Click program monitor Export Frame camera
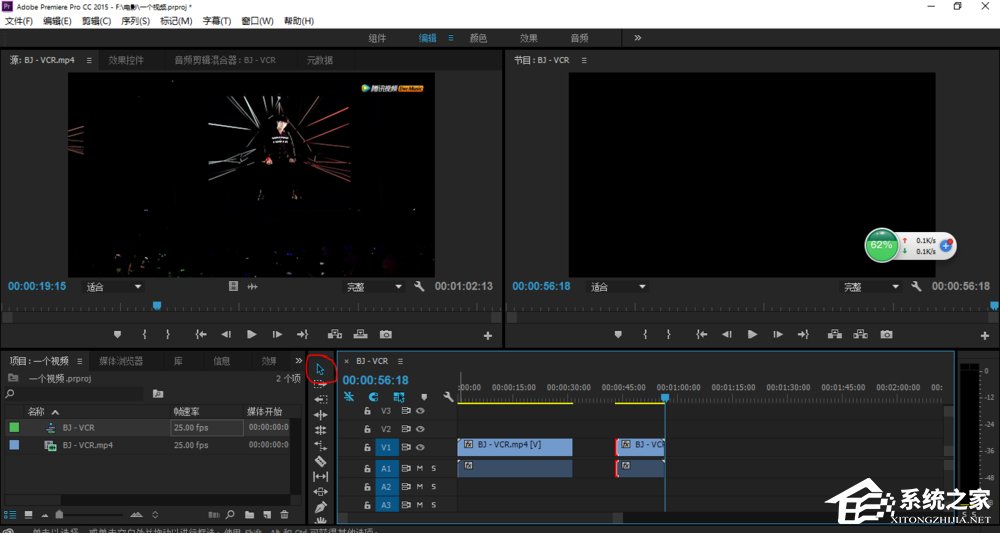1000x533 pixels. pyautogui.click(x=886, y=334)
